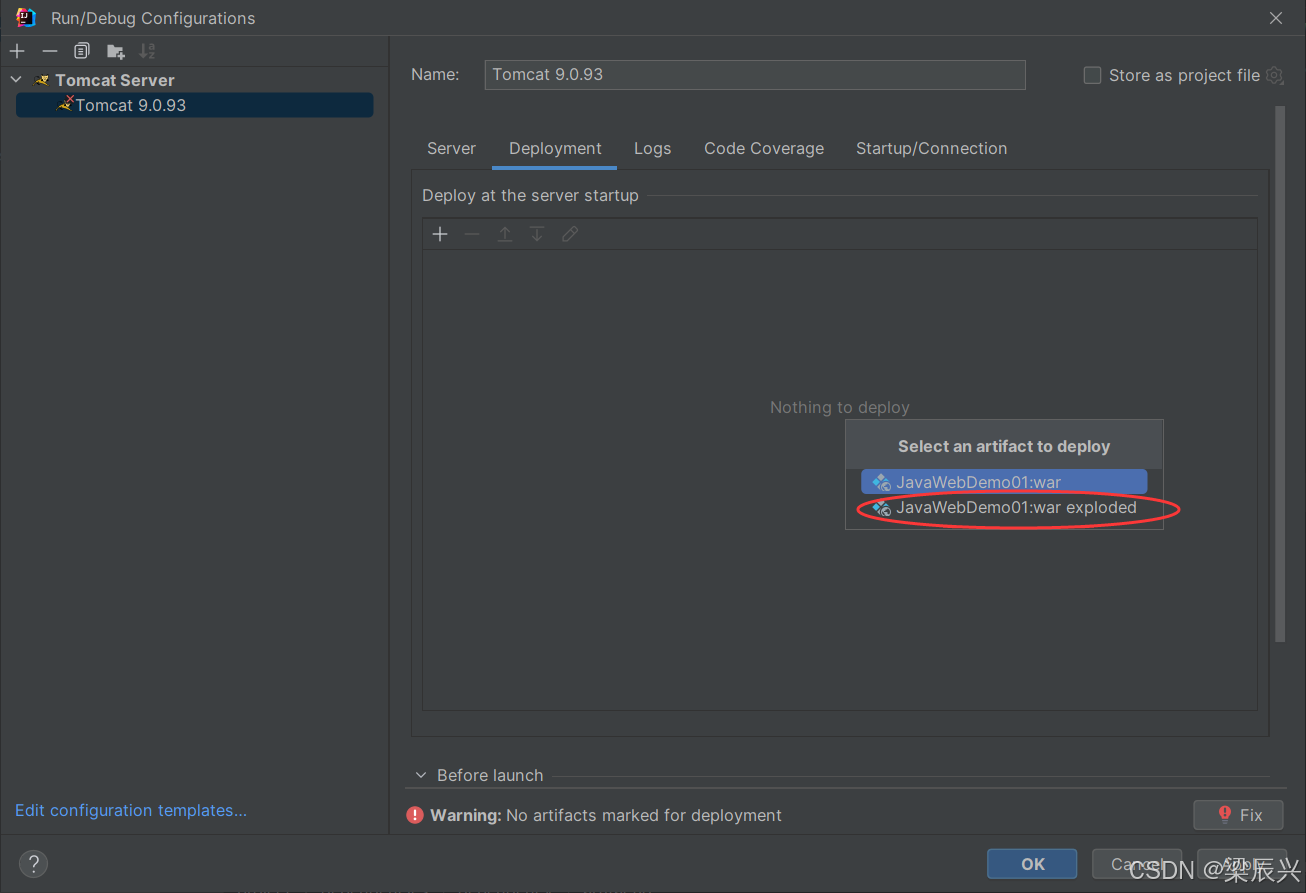Click the vertical scrollbar on right
This screenshot has width=1306, height=893.
tap(1279, 373)
